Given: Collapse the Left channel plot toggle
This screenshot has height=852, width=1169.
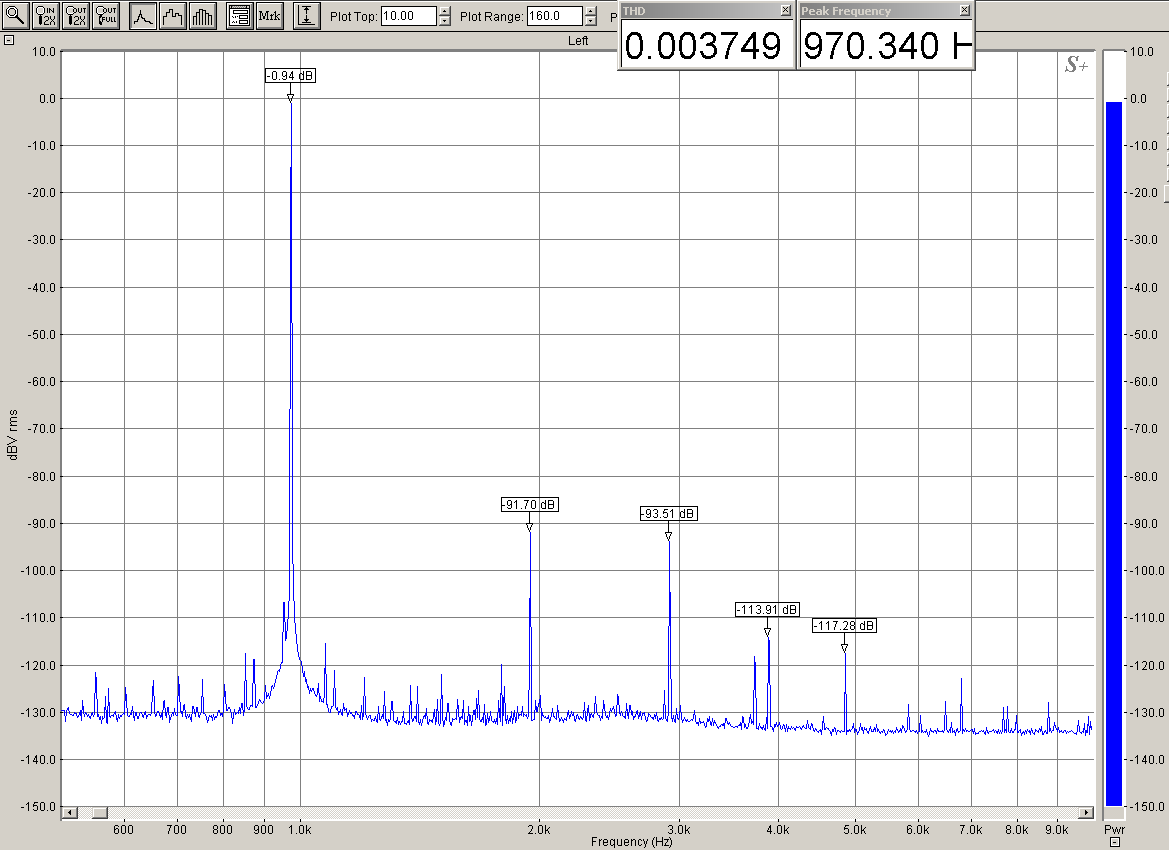Looking at the screenshot, I should tap(8, 40).
